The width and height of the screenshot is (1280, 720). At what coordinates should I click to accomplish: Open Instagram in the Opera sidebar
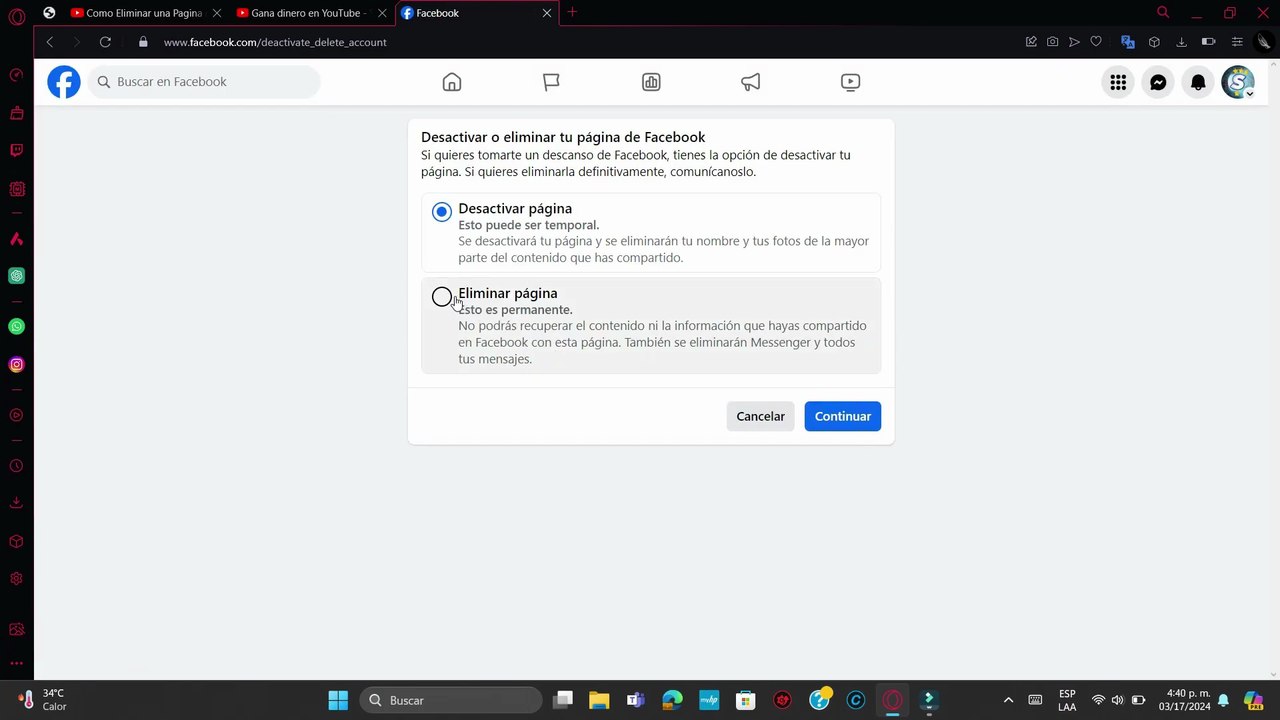[16, 365]
